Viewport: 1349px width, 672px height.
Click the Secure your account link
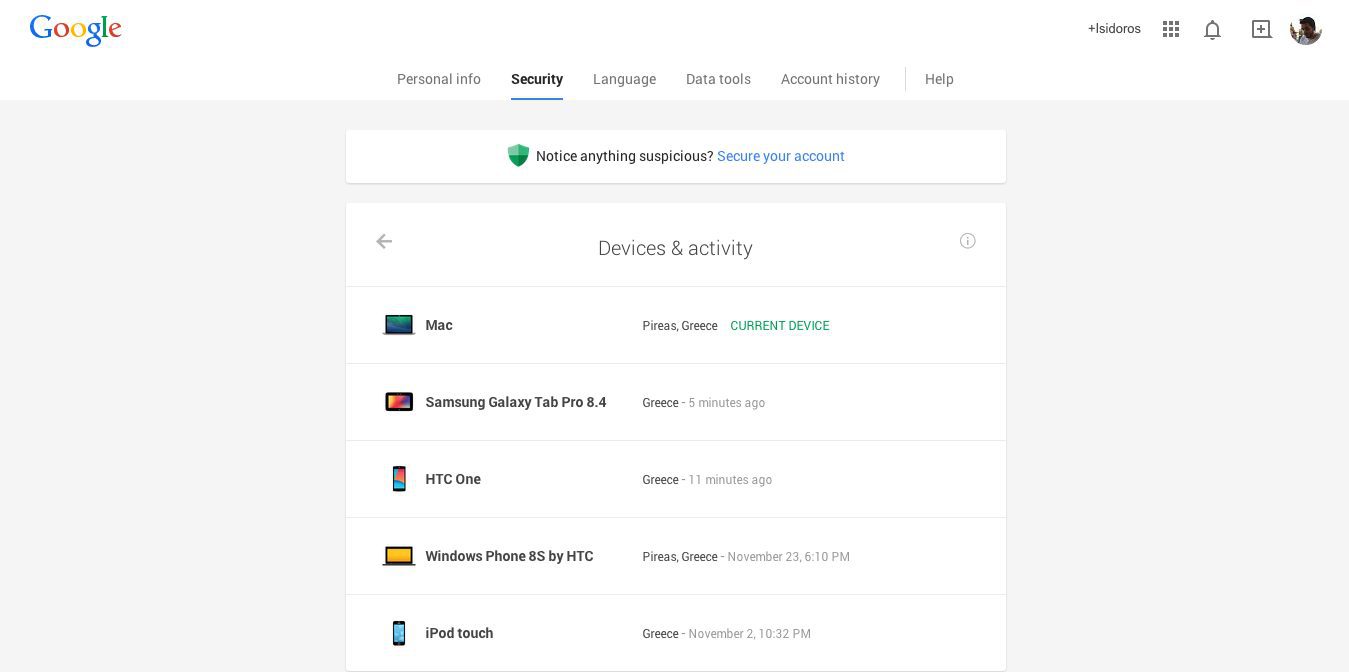[x=781, y=156]
